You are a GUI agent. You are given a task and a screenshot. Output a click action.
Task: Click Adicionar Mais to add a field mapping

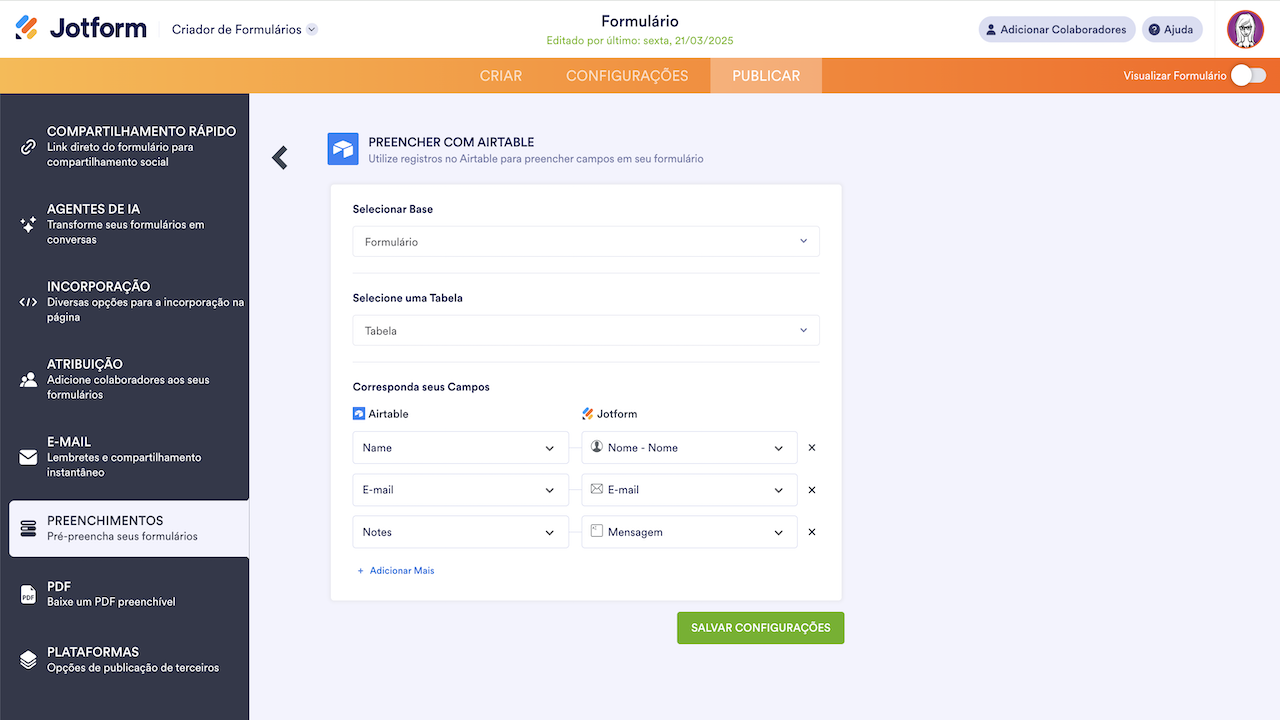pyautogui.click(x=395, y=570)
